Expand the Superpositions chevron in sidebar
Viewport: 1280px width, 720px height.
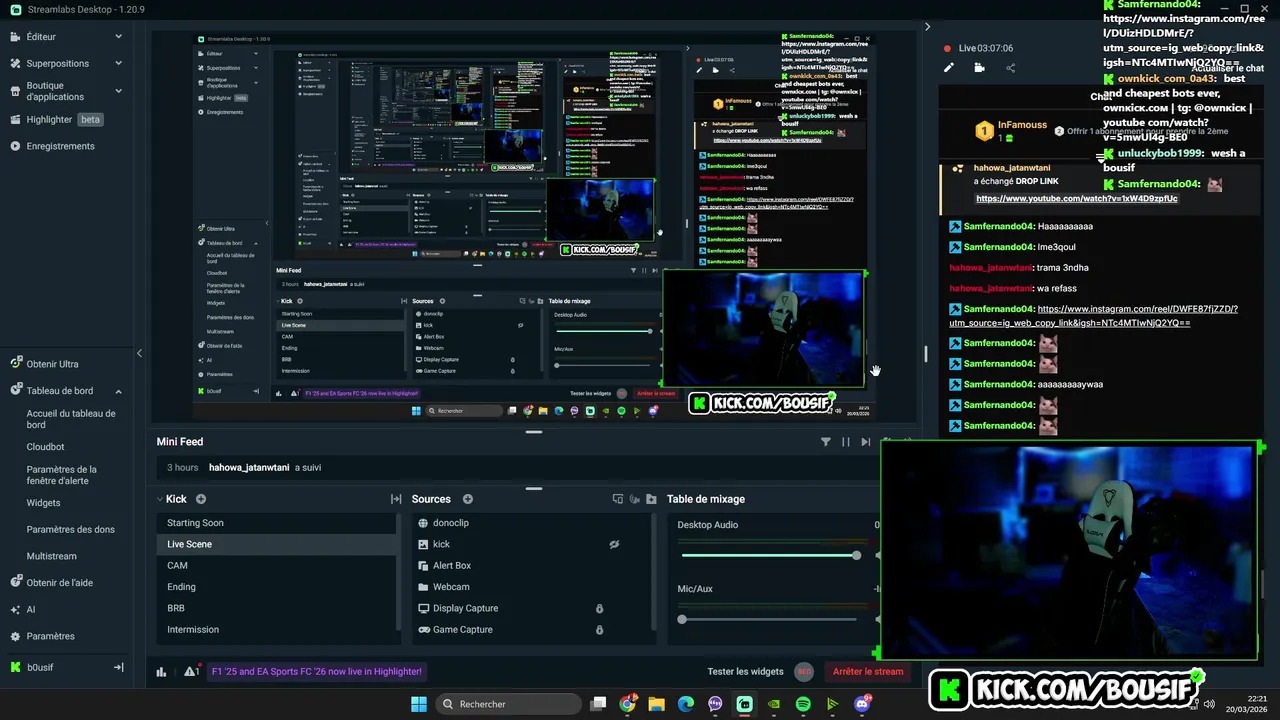click(118, 63)
